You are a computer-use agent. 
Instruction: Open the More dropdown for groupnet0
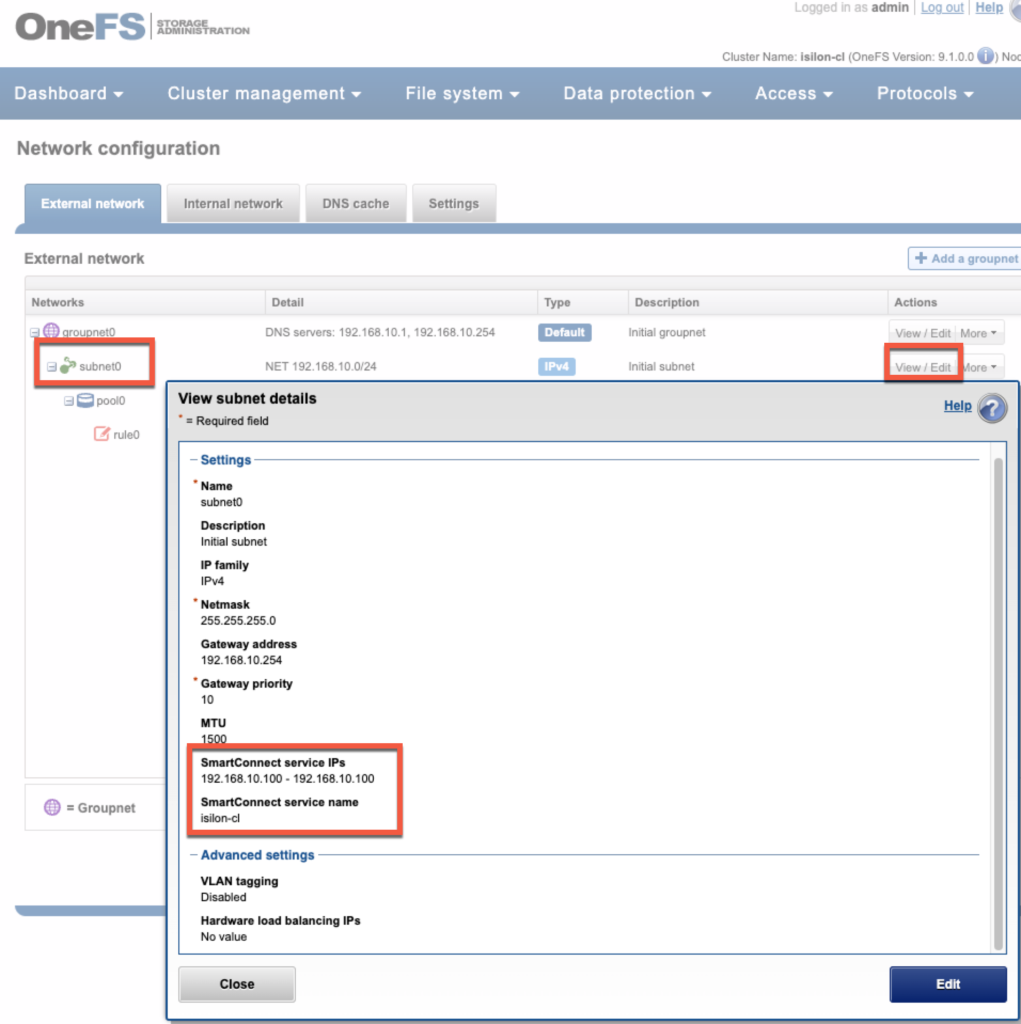coord(980,333)
